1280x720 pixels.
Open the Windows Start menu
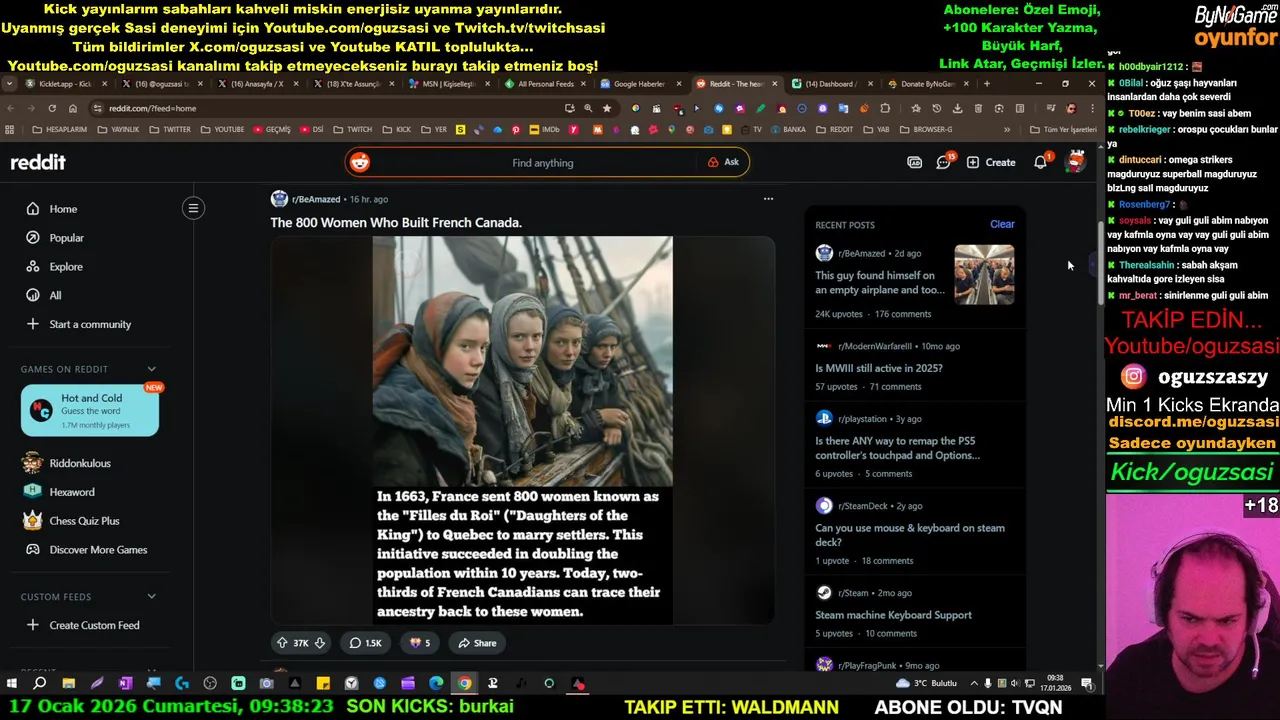(x=12, y=684)
